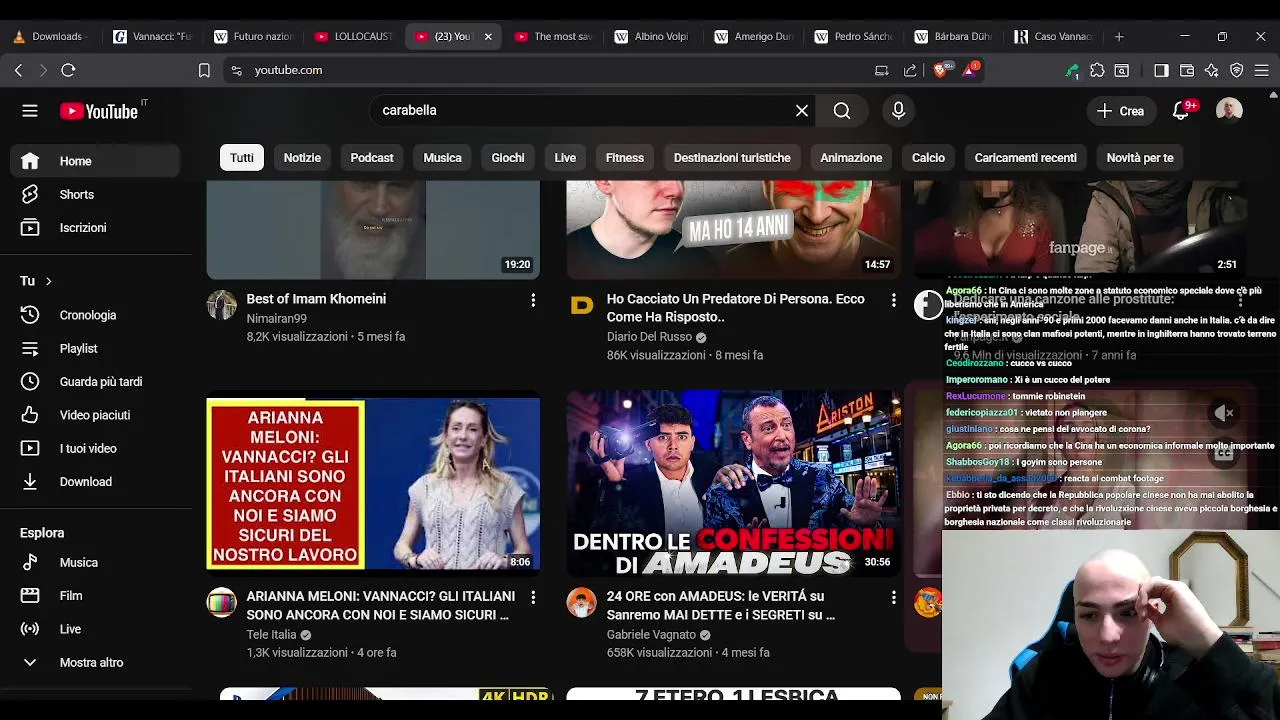Screen dimensions: 1280x720
Task: Go back to the previous page
Action: (18, 70)
